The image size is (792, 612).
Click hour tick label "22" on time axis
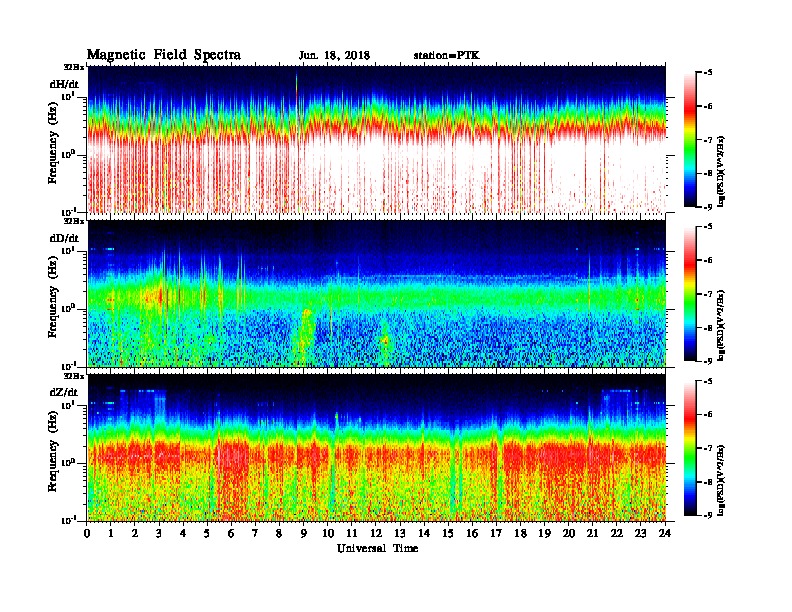point(616,533)
